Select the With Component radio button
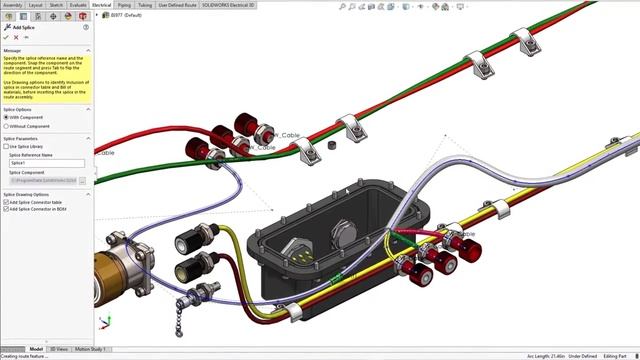Viewport: 640px width, 360px height. pos(6,118)
